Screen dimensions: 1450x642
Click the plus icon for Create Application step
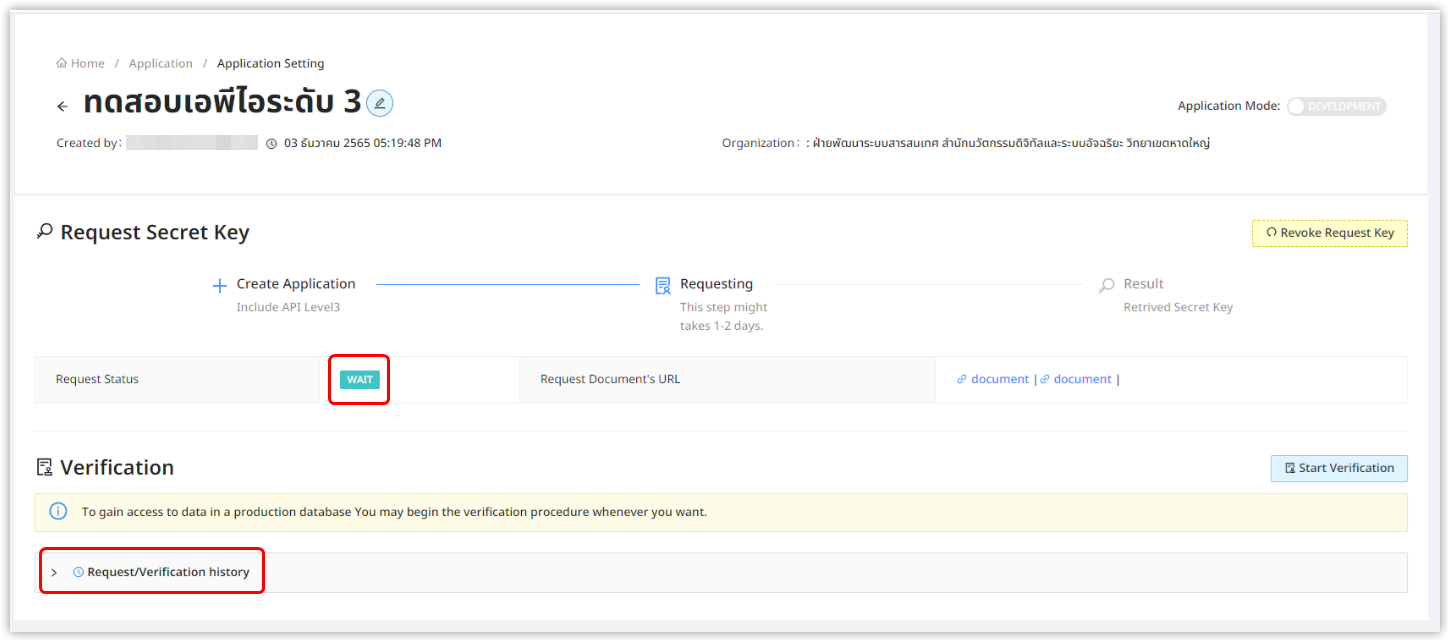[x=220, y=286]
